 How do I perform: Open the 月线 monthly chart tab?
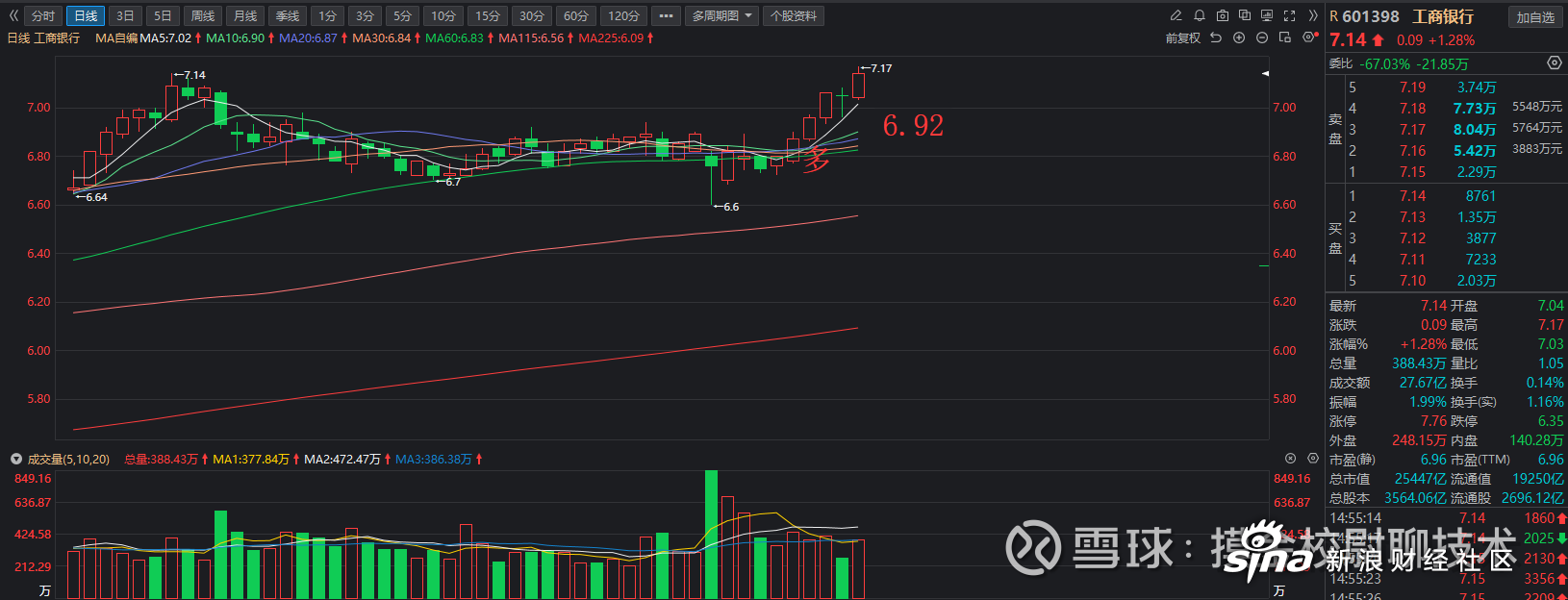click(245, 15)
